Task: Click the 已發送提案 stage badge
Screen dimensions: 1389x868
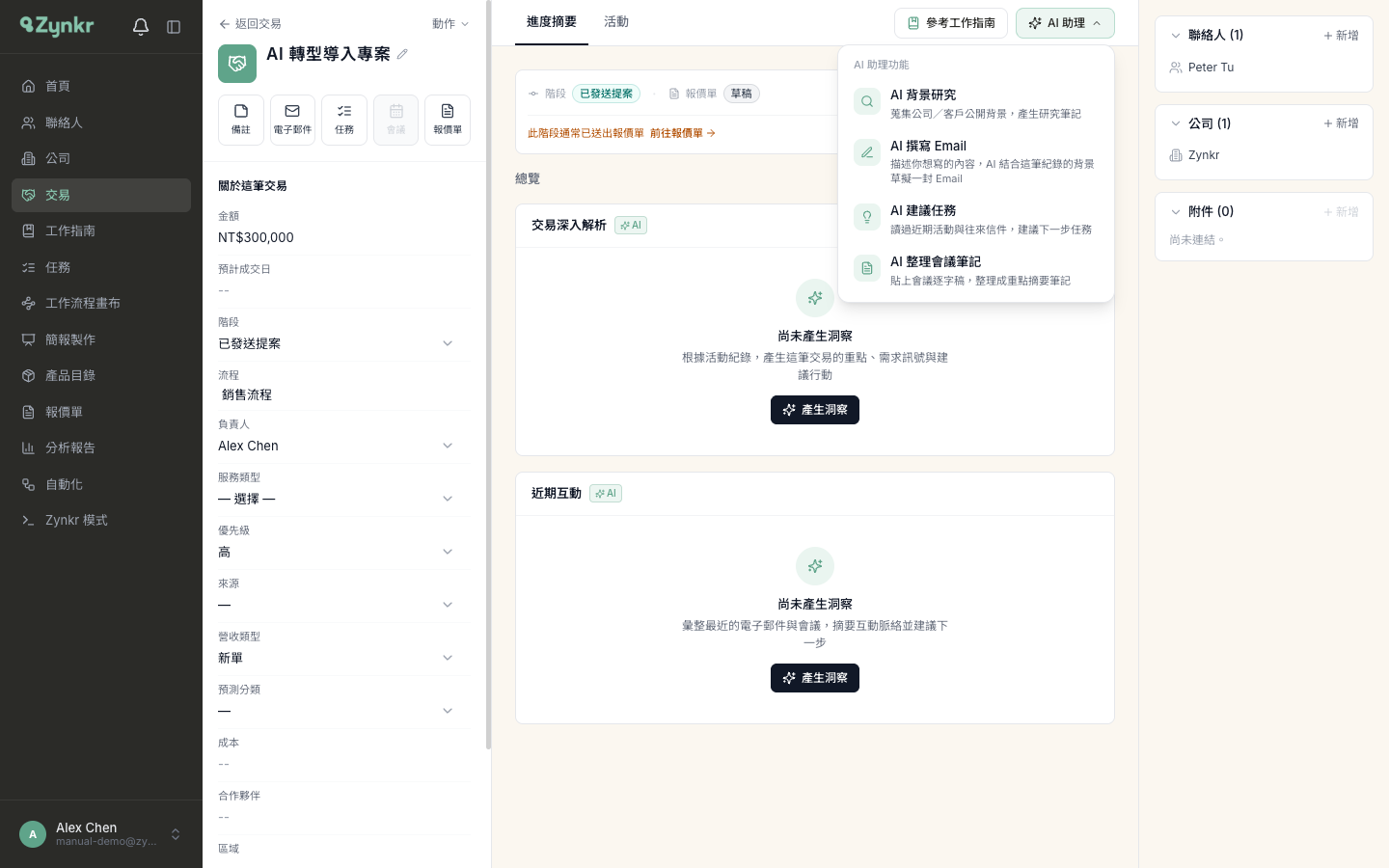Action: (x=606, y=94)
